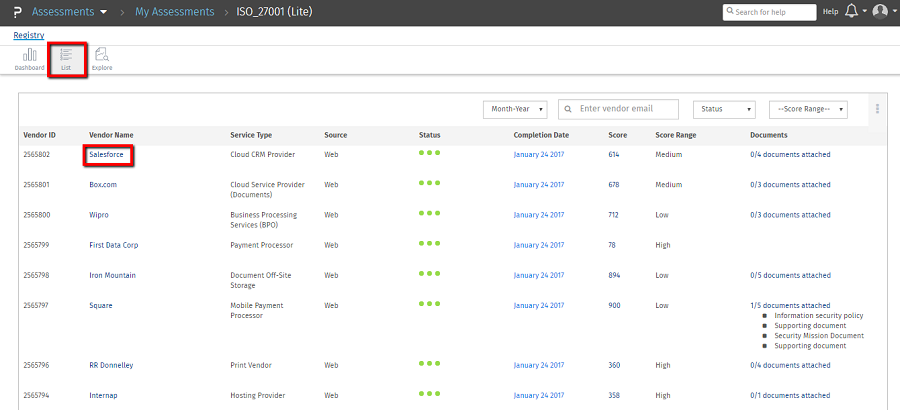Open the Assessments menu dropdown

(x=70, y=12)
